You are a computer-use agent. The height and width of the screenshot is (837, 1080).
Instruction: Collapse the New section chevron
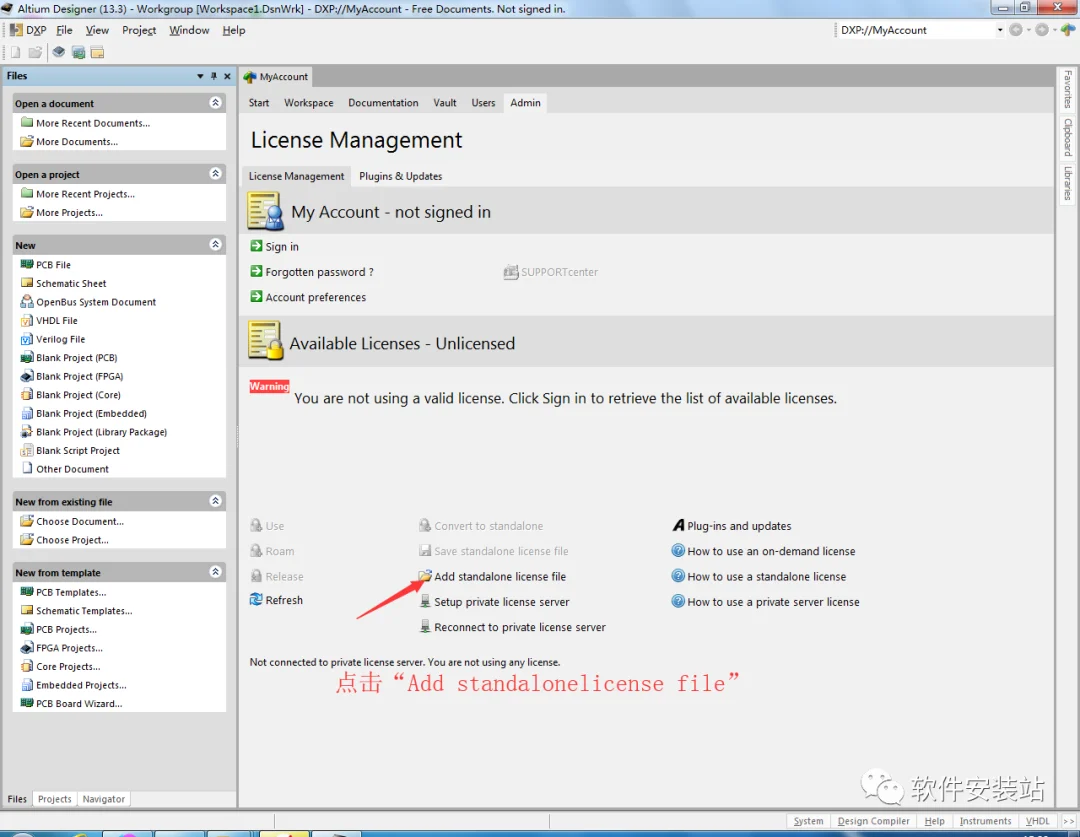coord(216,245)
